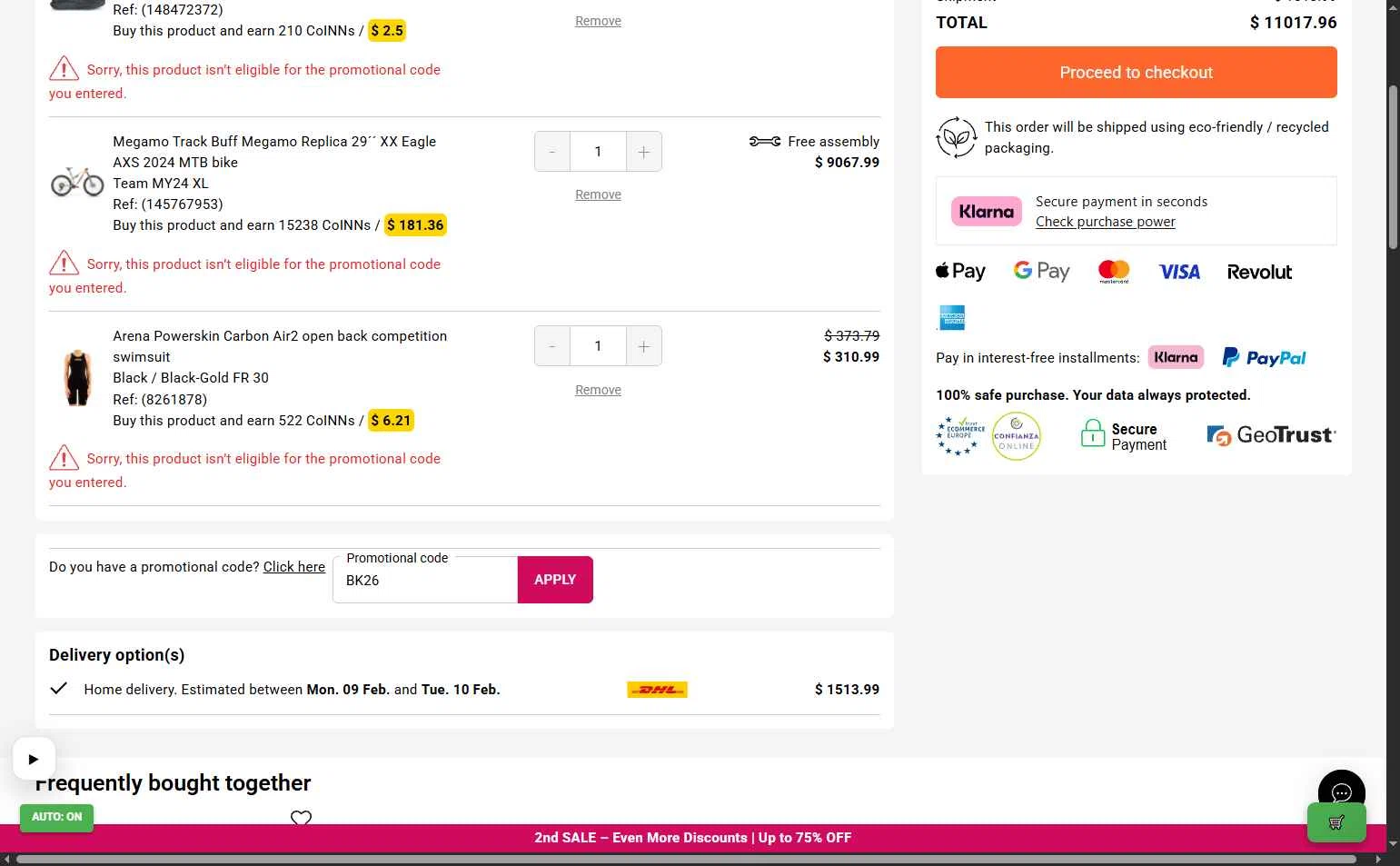Click the Google Pay icon

coord(1041,271)
